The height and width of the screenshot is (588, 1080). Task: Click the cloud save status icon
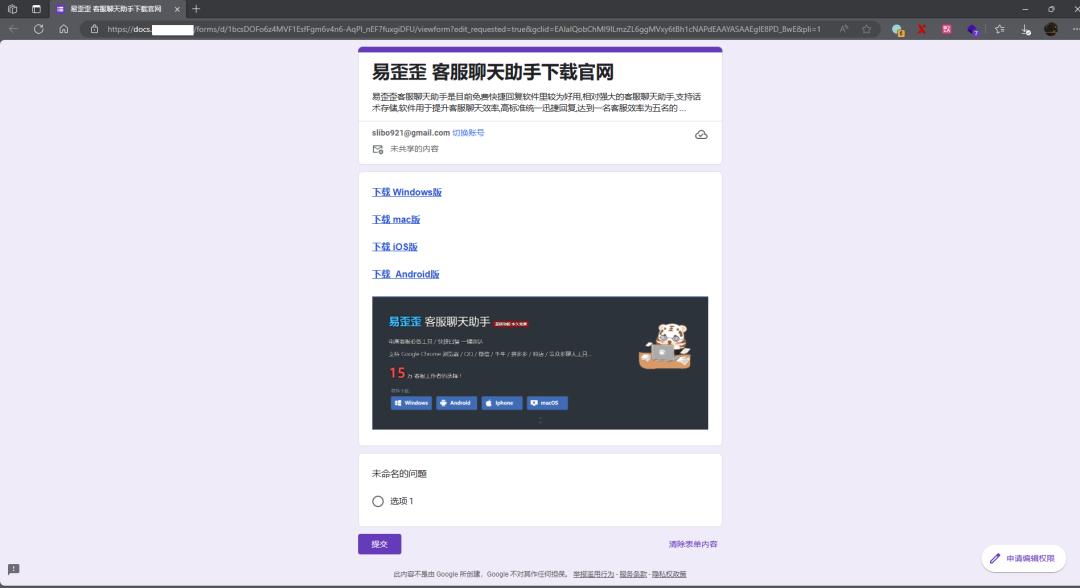coord(701,135)
